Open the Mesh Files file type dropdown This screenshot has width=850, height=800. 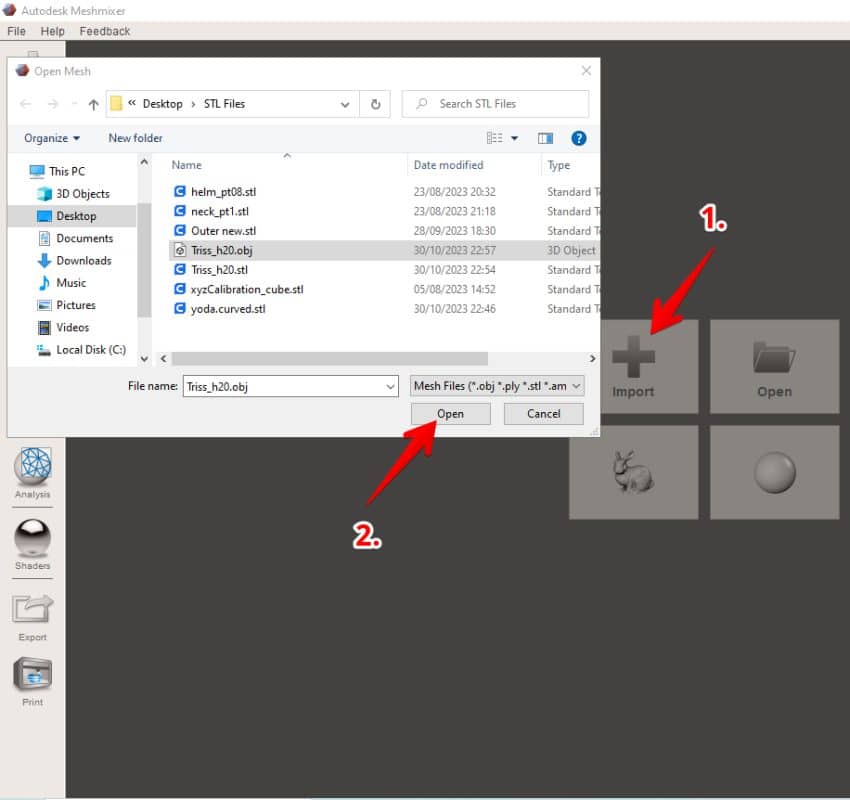pos(493,385)
